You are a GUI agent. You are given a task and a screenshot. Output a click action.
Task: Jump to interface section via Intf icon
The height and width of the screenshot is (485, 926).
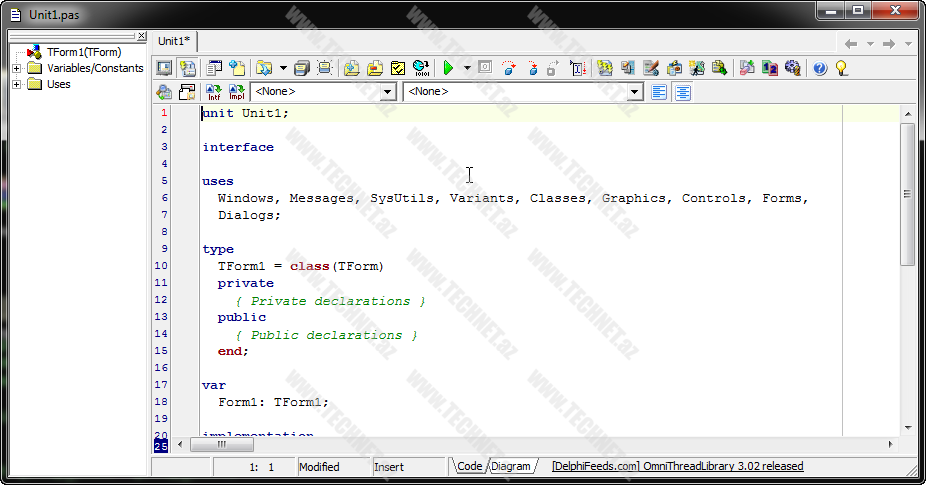click(x=214, y=92)
